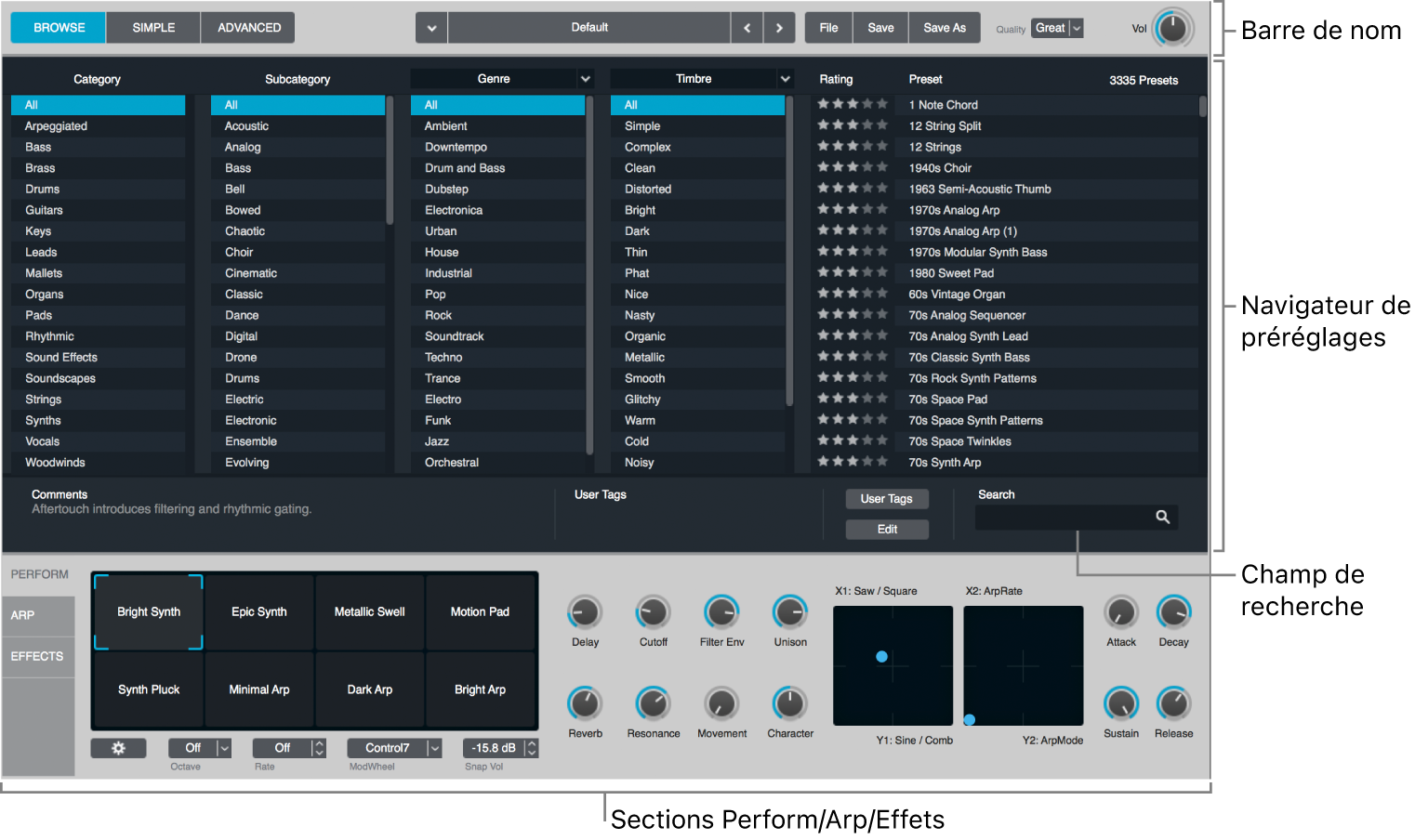Click the Reverb knob
1415x840 pixels.
pyautogui.click(x=585, y=704)
